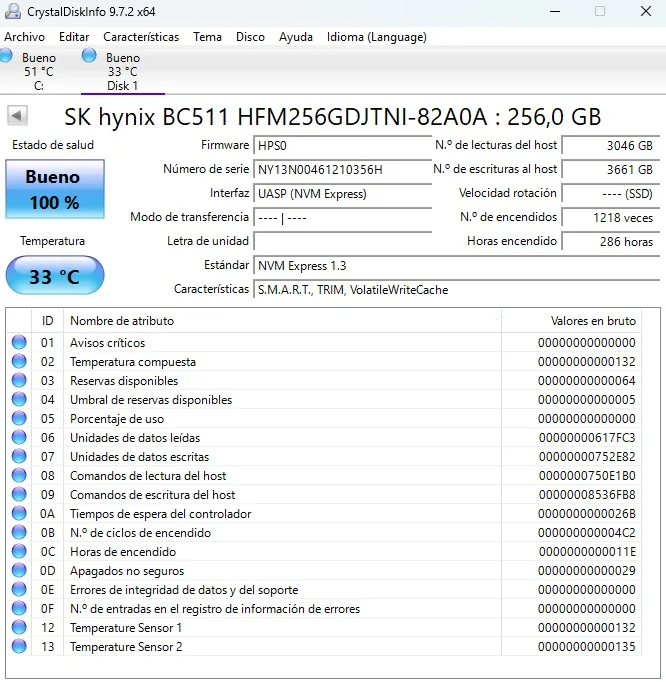Click the Nombre de atributo column header
The height and width of the screenshot is (682, 666).
click(x=282, y=321)
